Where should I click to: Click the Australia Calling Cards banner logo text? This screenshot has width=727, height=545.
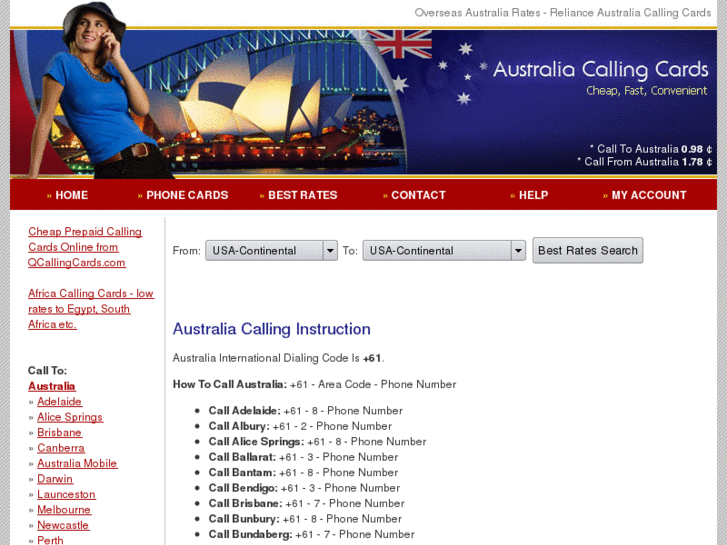(600, 70)
